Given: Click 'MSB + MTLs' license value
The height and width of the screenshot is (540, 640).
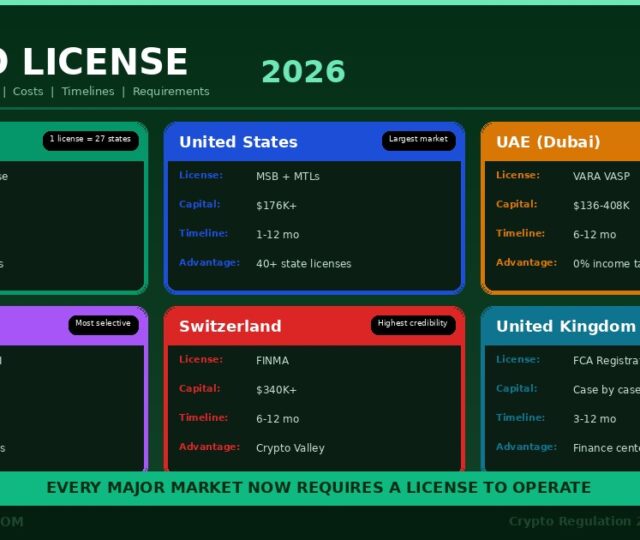Looking at the screenshot, I should (288, 176).
